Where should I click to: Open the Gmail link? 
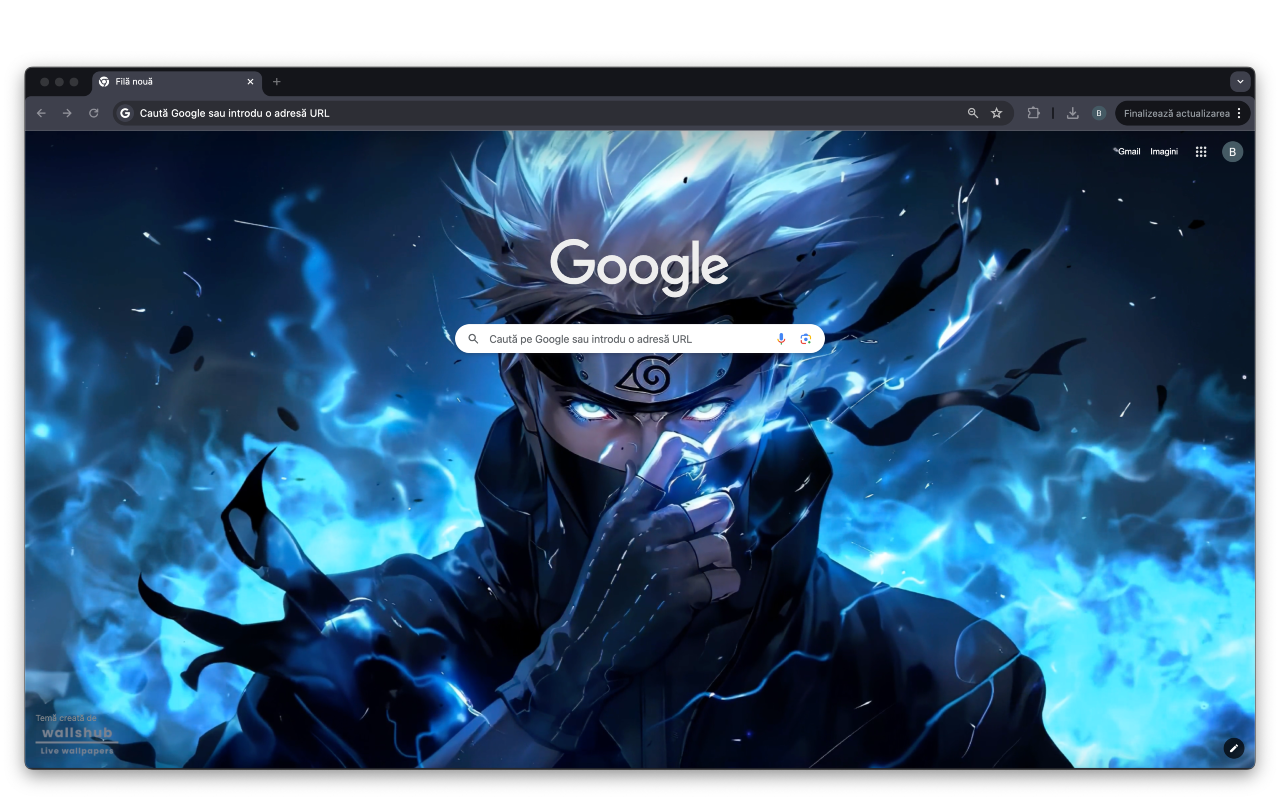pyautogui.click(x=1128, y=152)
